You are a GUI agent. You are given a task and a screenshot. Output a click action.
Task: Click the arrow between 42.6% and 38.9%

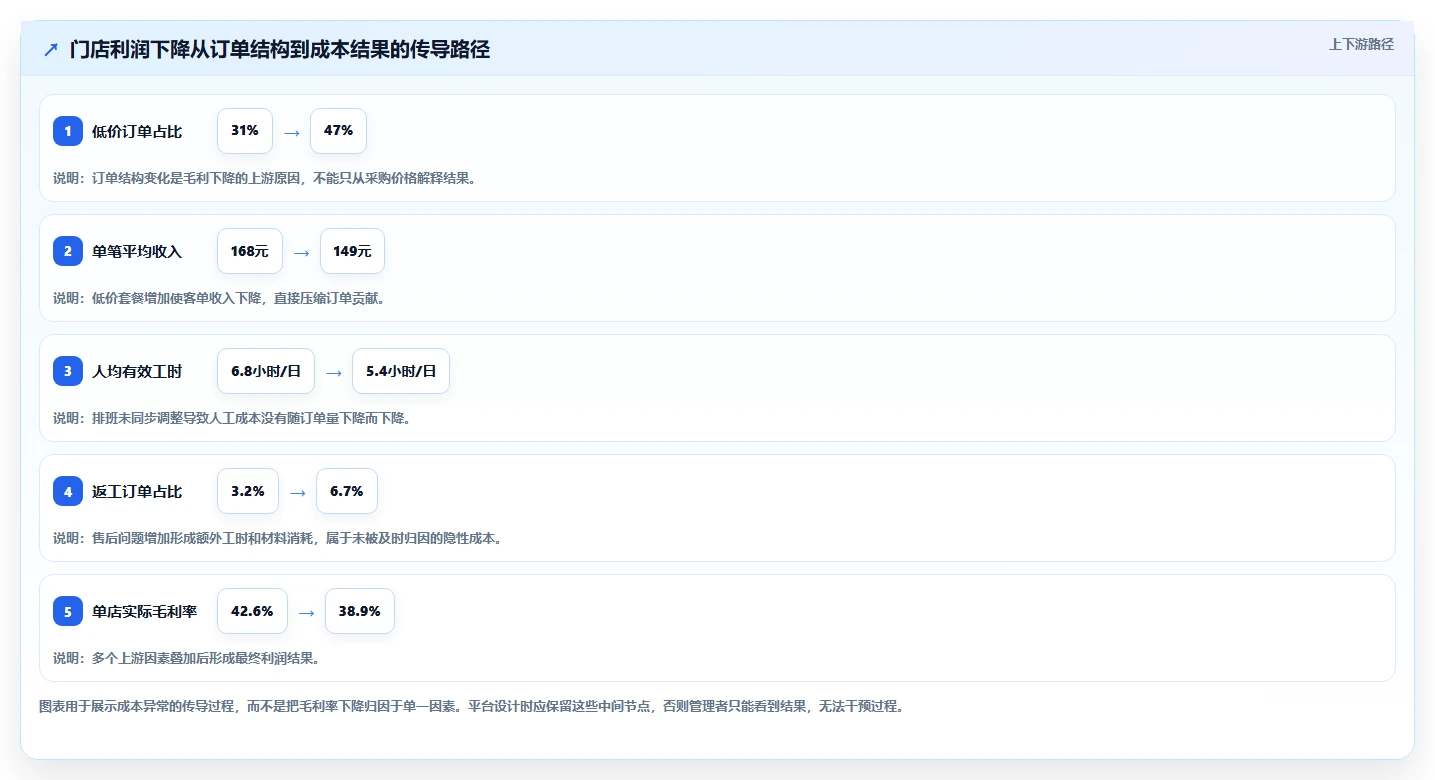tap(307, 612)
